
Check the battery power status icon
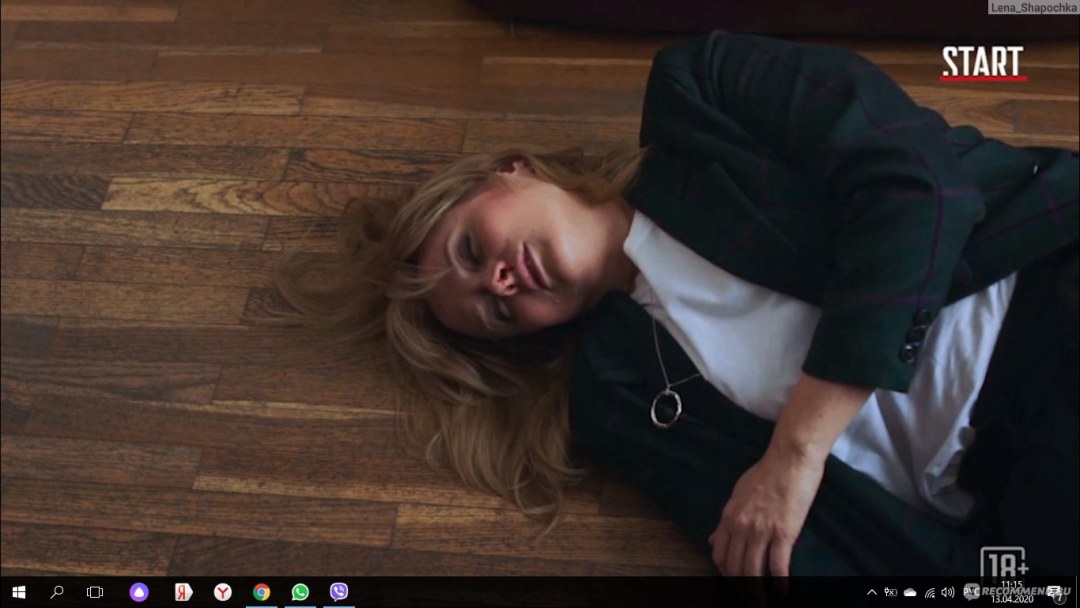[x=891, y=592]
